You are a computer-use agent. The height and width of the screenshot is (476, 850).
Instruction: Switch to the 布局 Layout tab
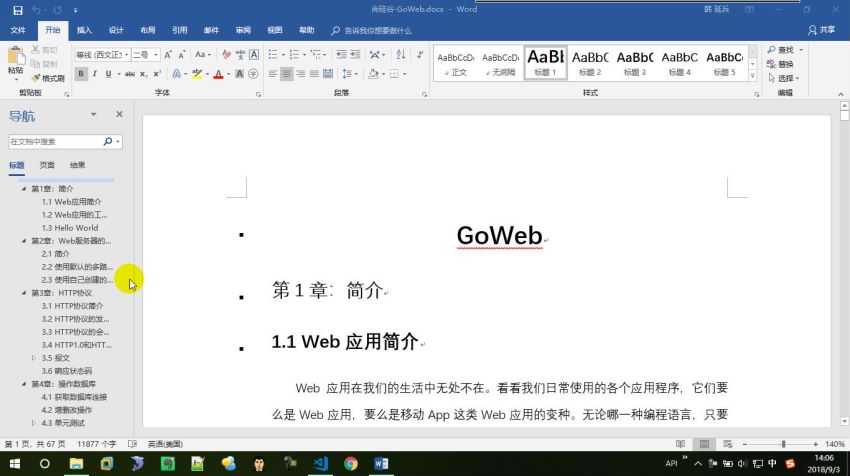coord(147,30)
